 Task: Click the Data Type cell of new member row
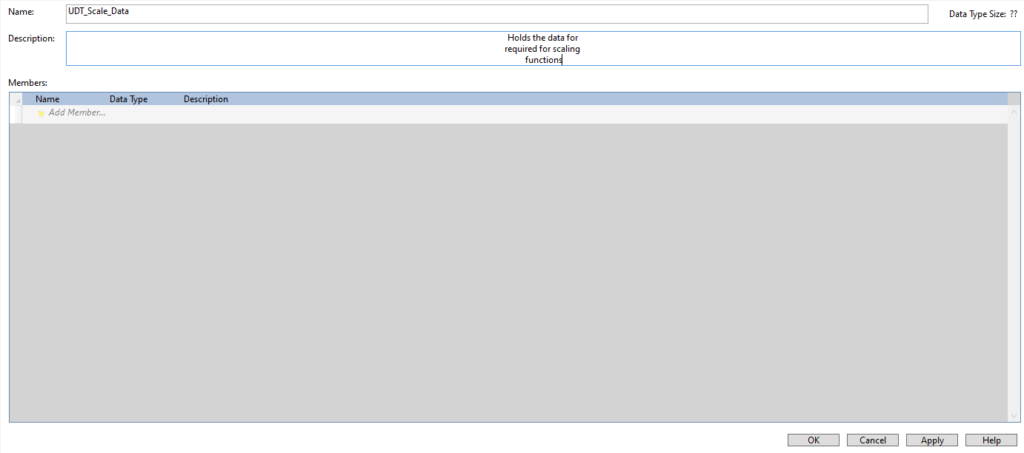click(140, 113)
